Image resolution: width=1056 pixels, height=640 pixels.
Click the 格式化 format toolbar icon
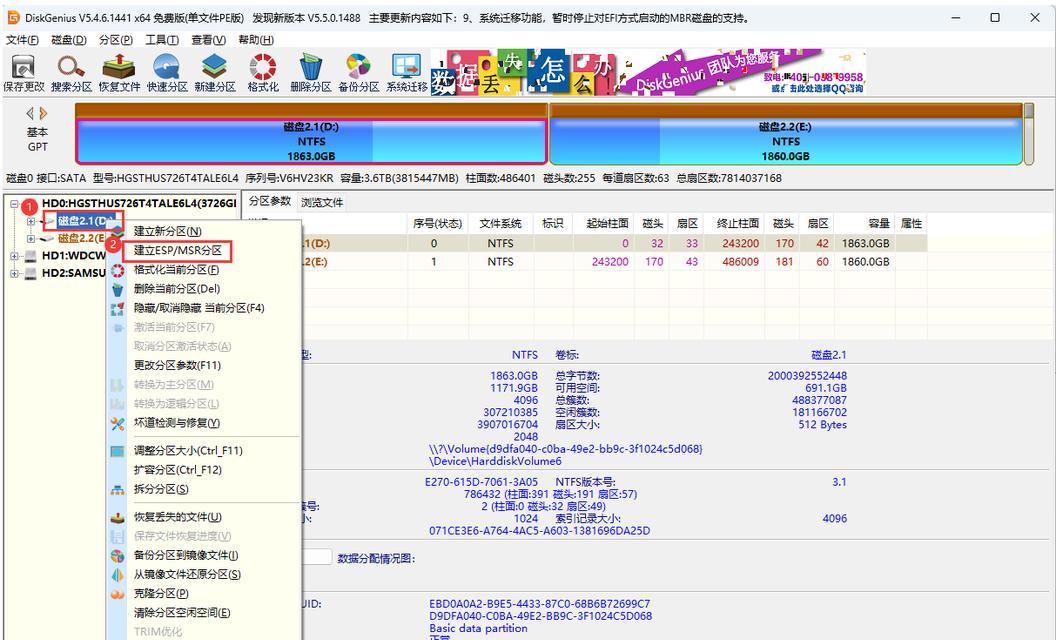[x=263, y=73]
